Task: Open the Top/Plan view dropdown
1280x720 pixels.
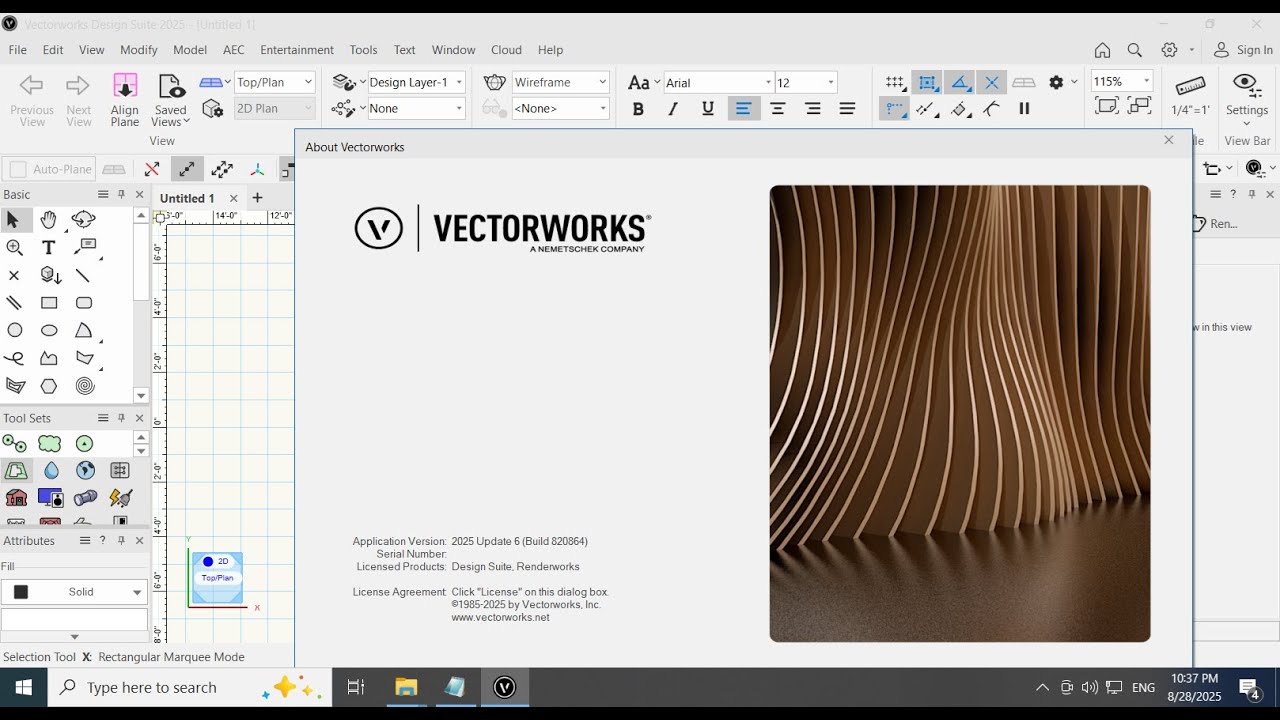Action: 274,82
